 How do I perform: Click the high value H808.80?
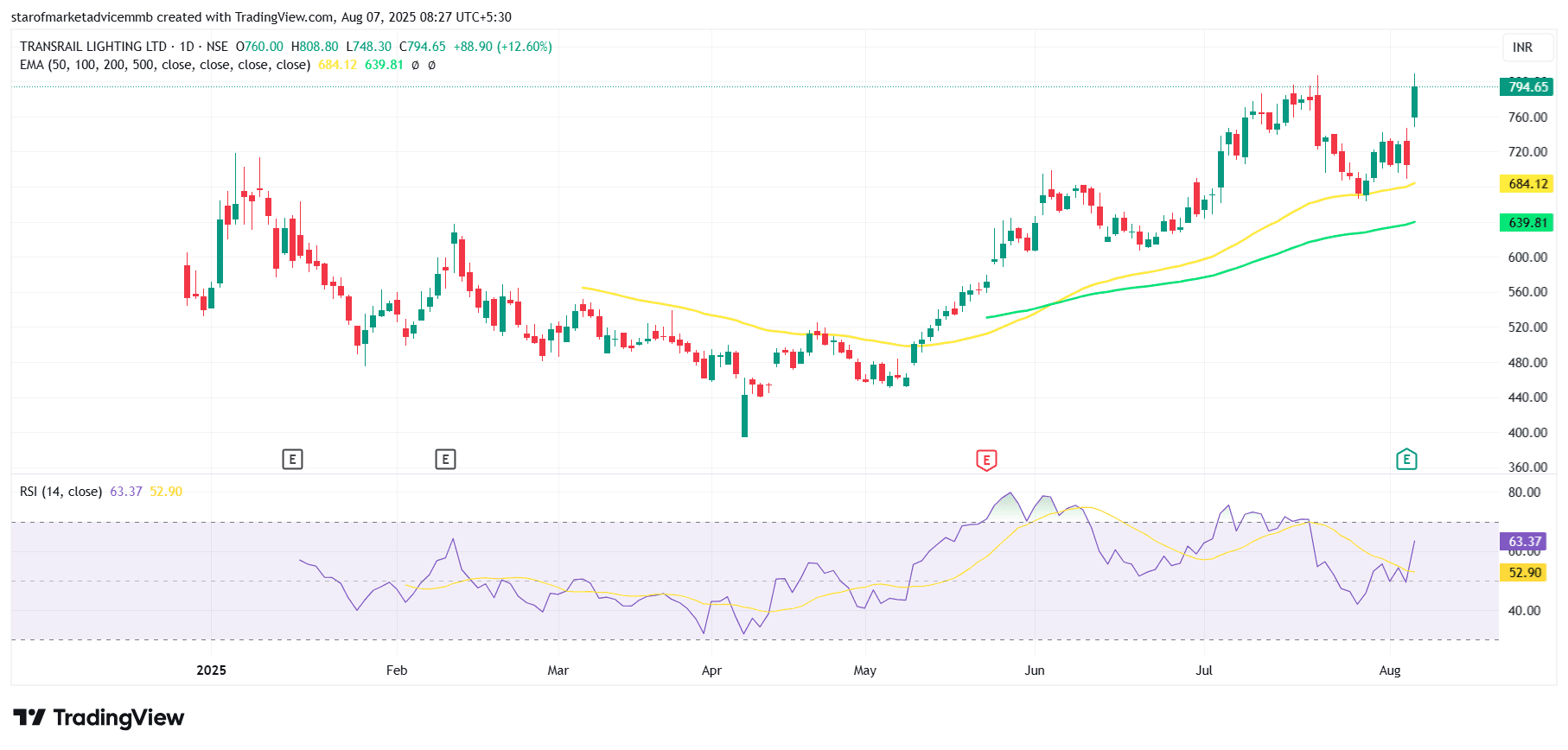click(x=315, y=47)
